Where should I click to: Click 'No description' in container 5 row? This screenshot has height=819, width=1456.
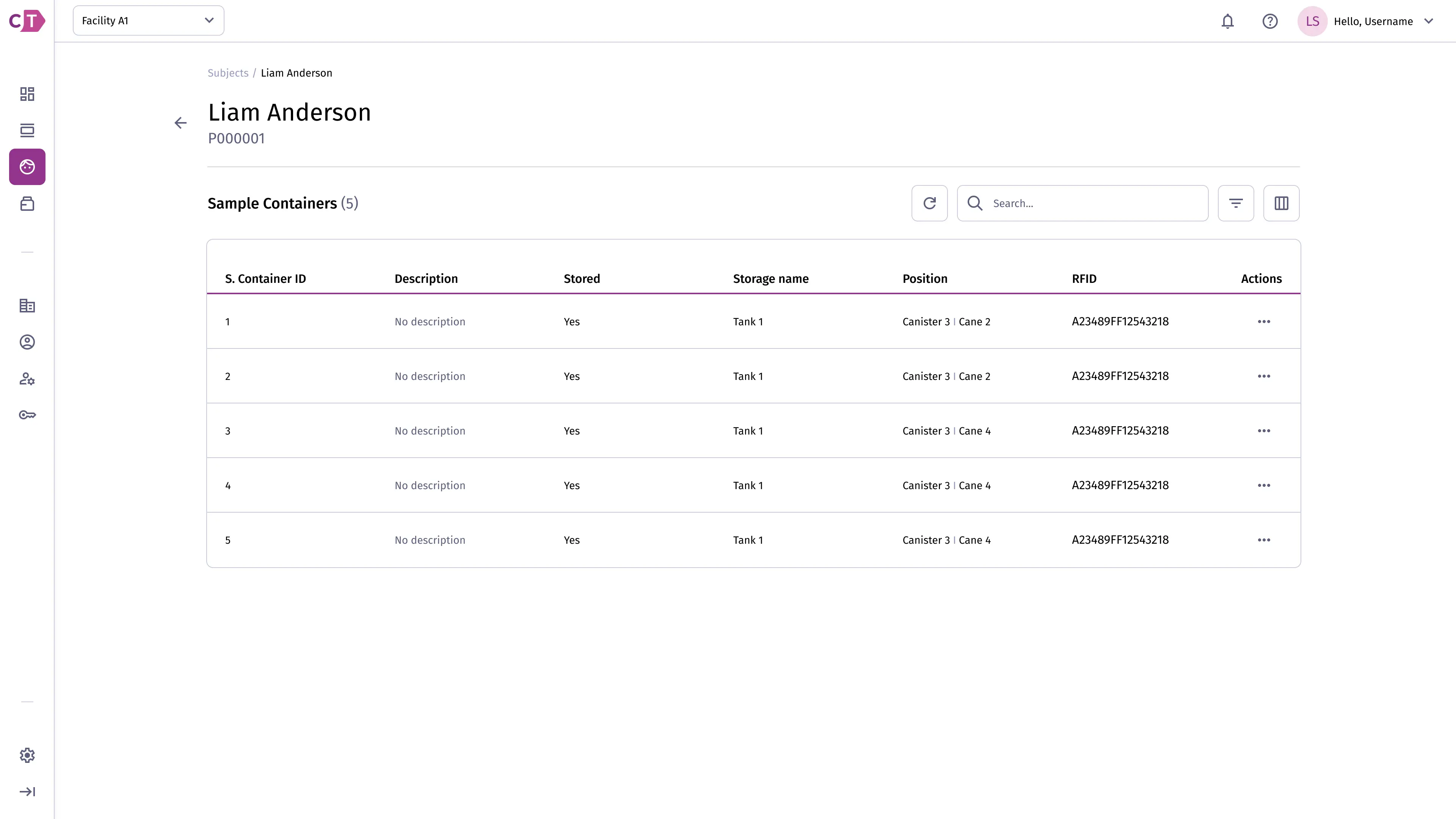point(430,540)
